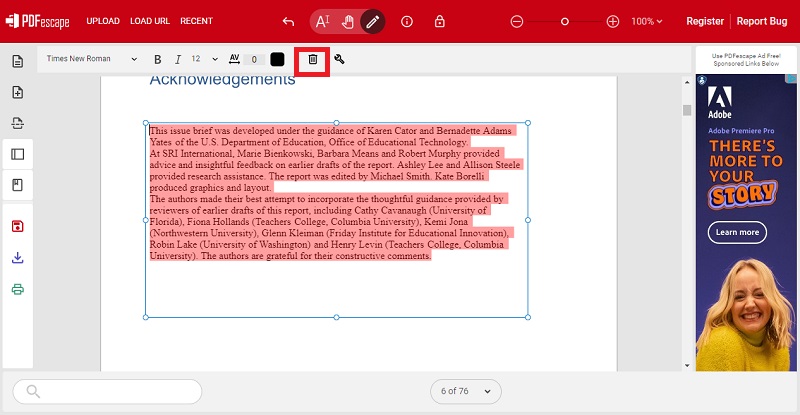Click the zoom slider handle
Screen dimensions: 800x415
(x=564, y=21)
